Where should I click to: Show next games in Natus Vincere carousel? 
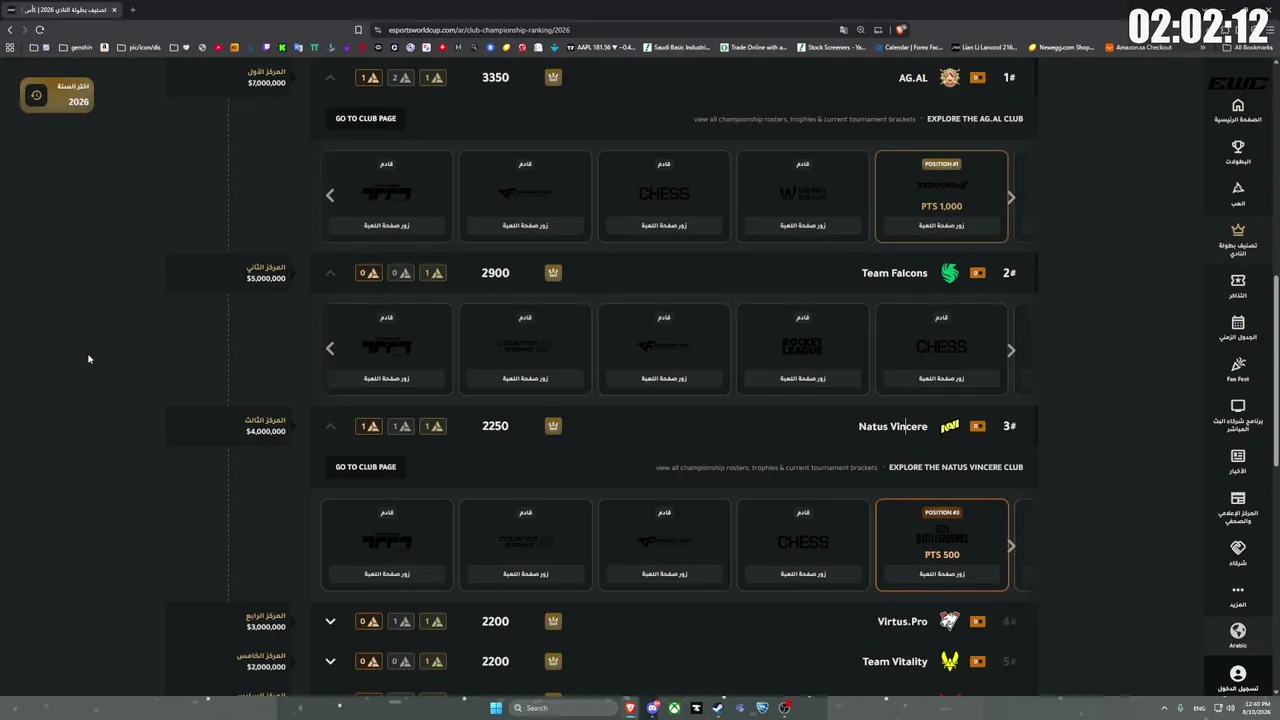1011,546
